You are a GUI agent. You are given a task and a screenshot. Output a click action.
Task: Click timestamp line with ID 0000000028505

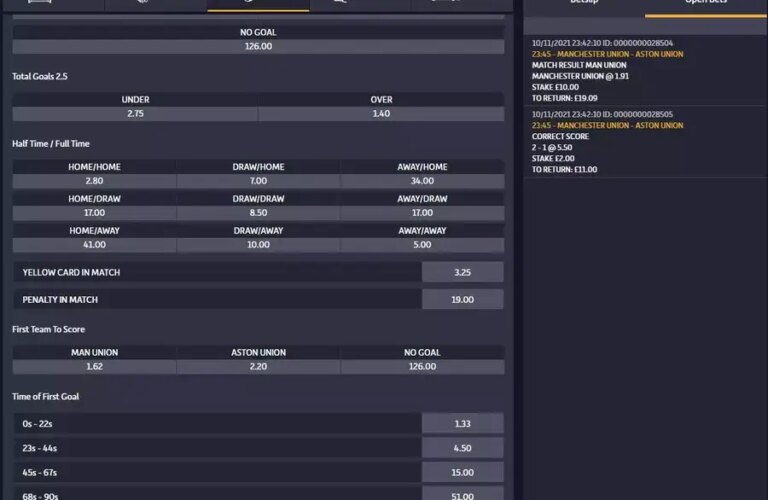pos(602,114)
